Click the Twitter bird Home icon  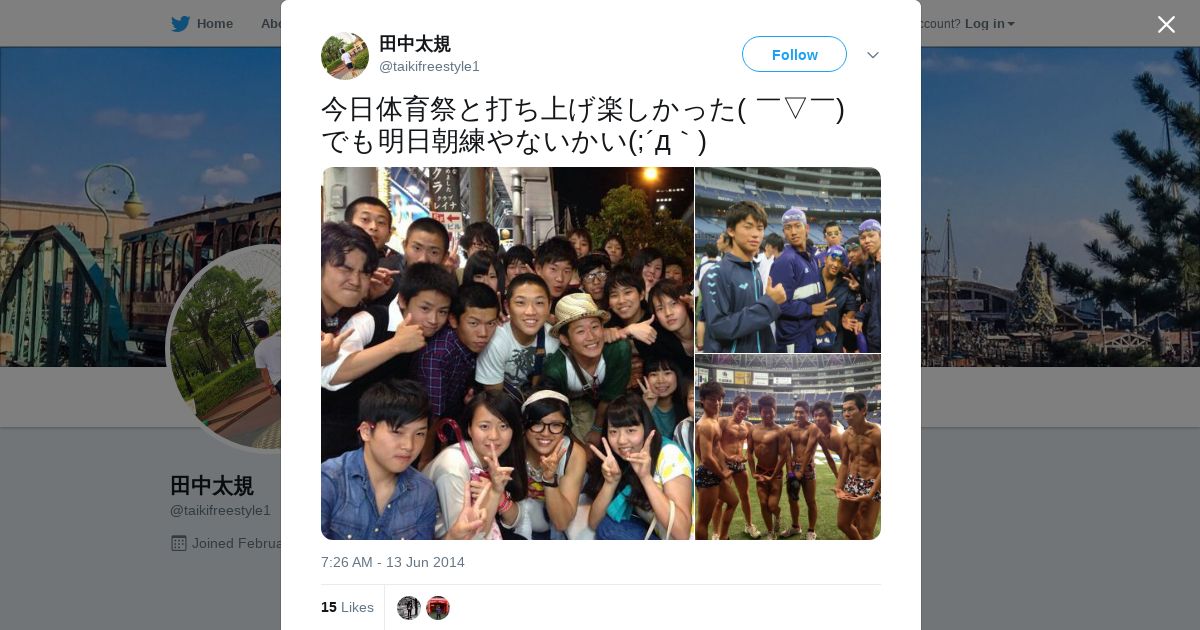click(180, 23)
